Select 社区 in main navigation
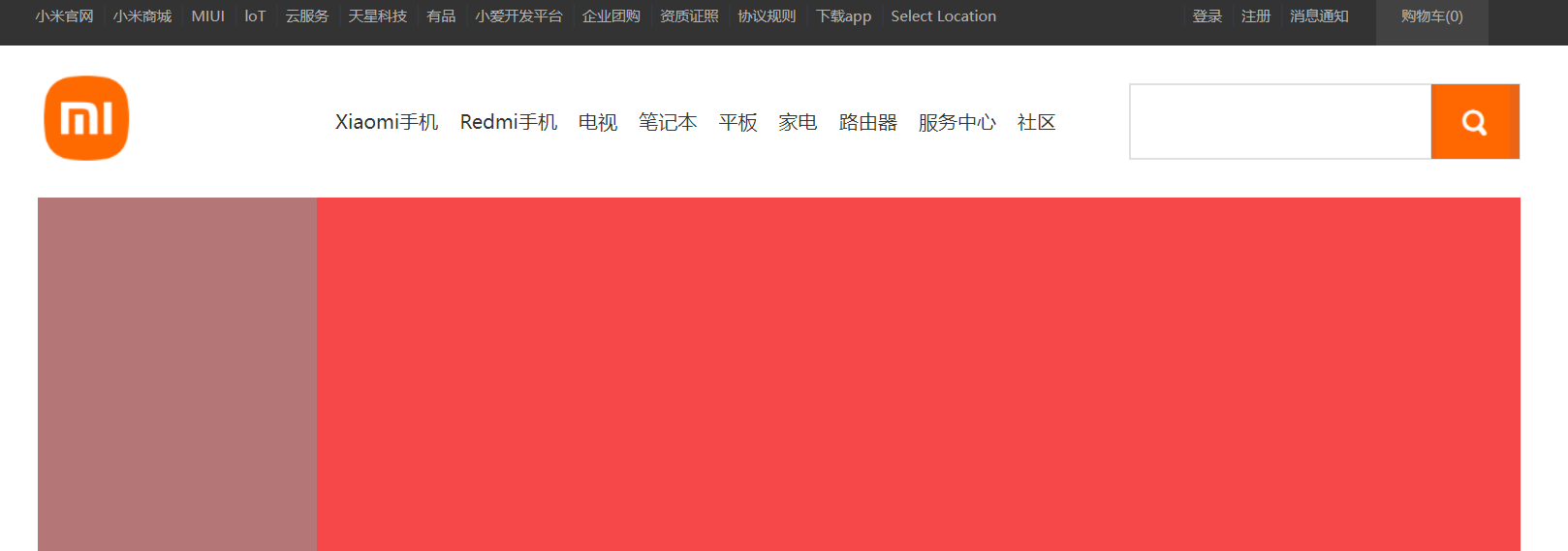 pyautogui.click(x=1036, y=122)
